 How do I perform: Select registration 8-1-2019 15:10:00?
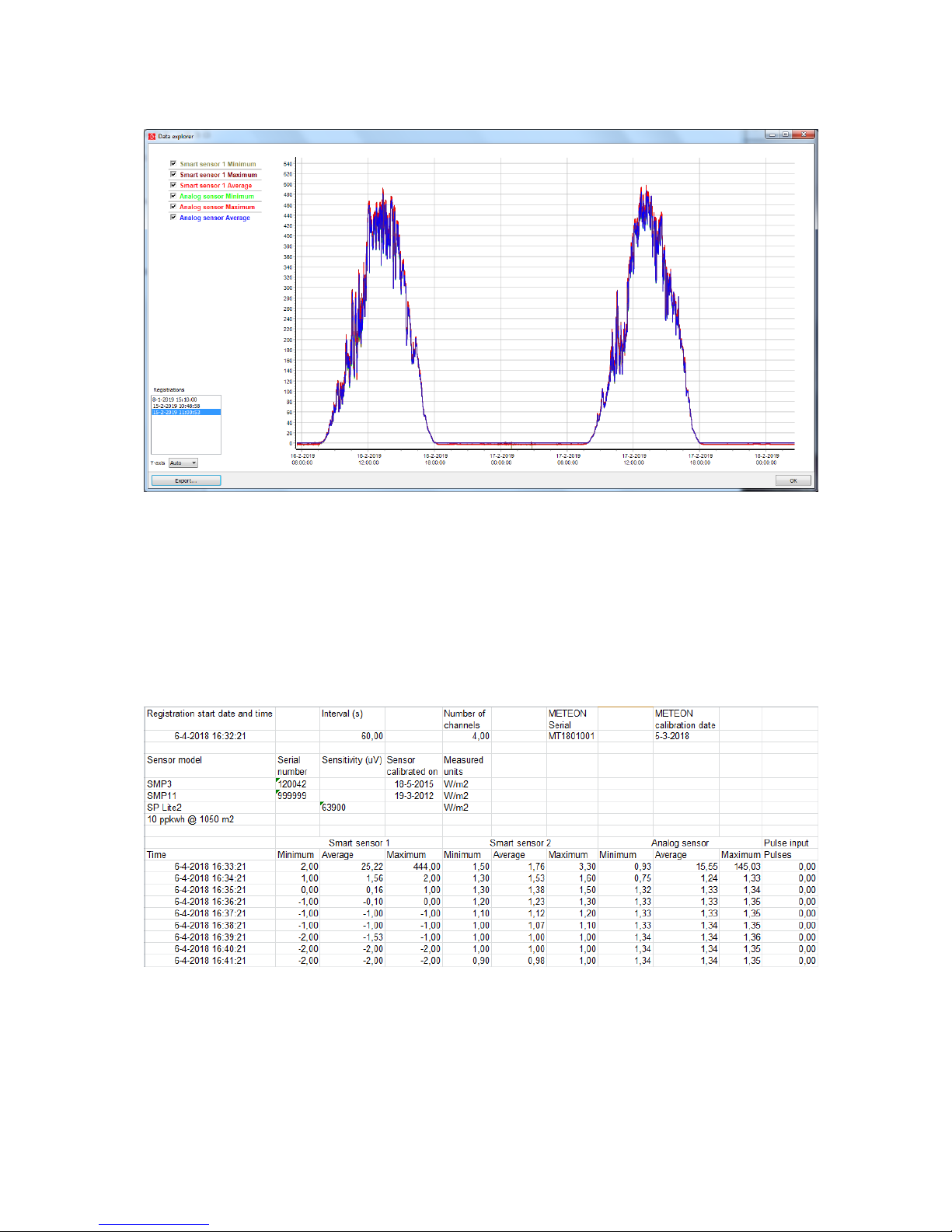coord(175,400)
